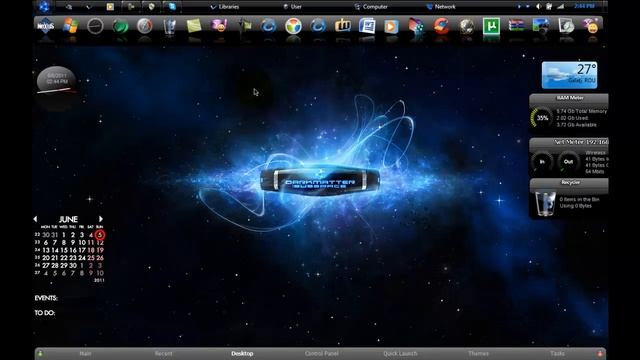The image size is (640, 360).
Task: Click the system tray clock time
Action: point(584,7)
